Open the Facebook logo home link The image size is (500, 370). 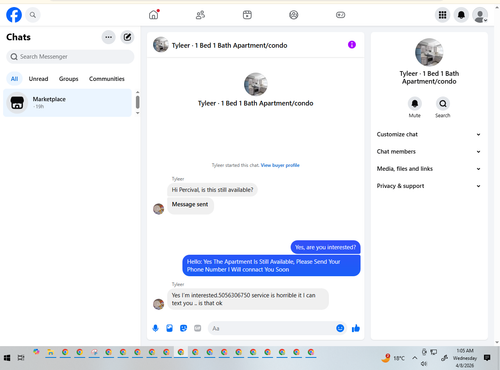(14, 15)
